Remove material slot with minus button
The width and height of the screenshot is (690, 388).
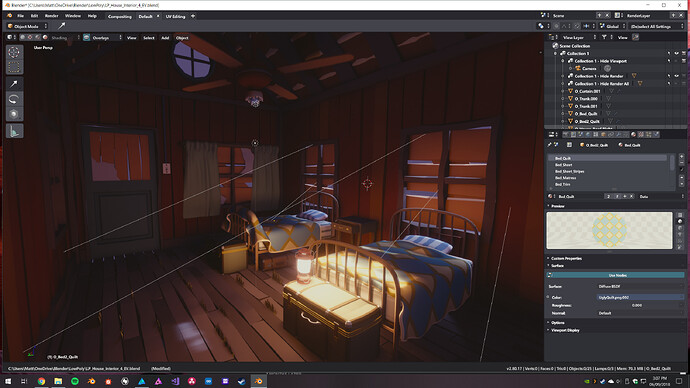click(x=681, y=163)
